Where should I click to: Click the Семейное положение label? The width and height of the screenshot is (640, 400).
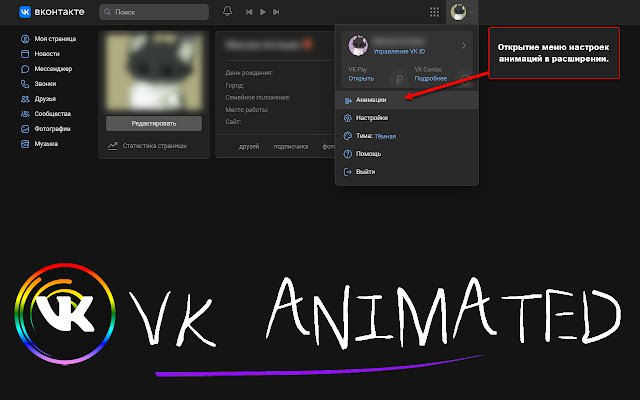[x=258, y=98]
